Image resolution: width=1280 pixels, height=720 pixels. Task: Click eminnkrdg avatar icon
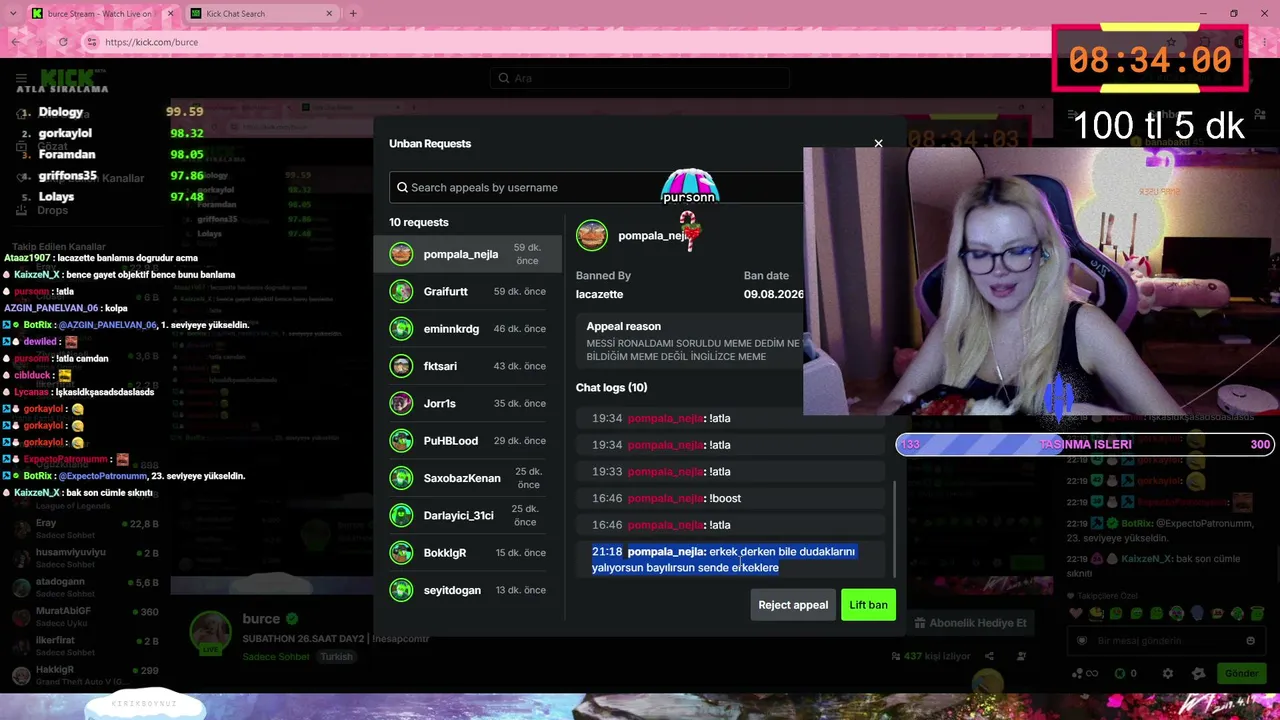pos(401,329)
